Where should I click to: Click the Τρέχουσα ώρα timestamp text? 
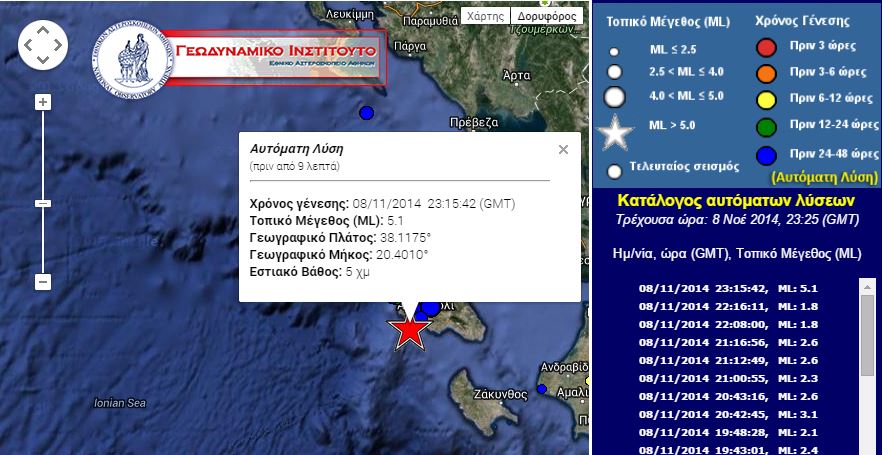pos(737,220)
